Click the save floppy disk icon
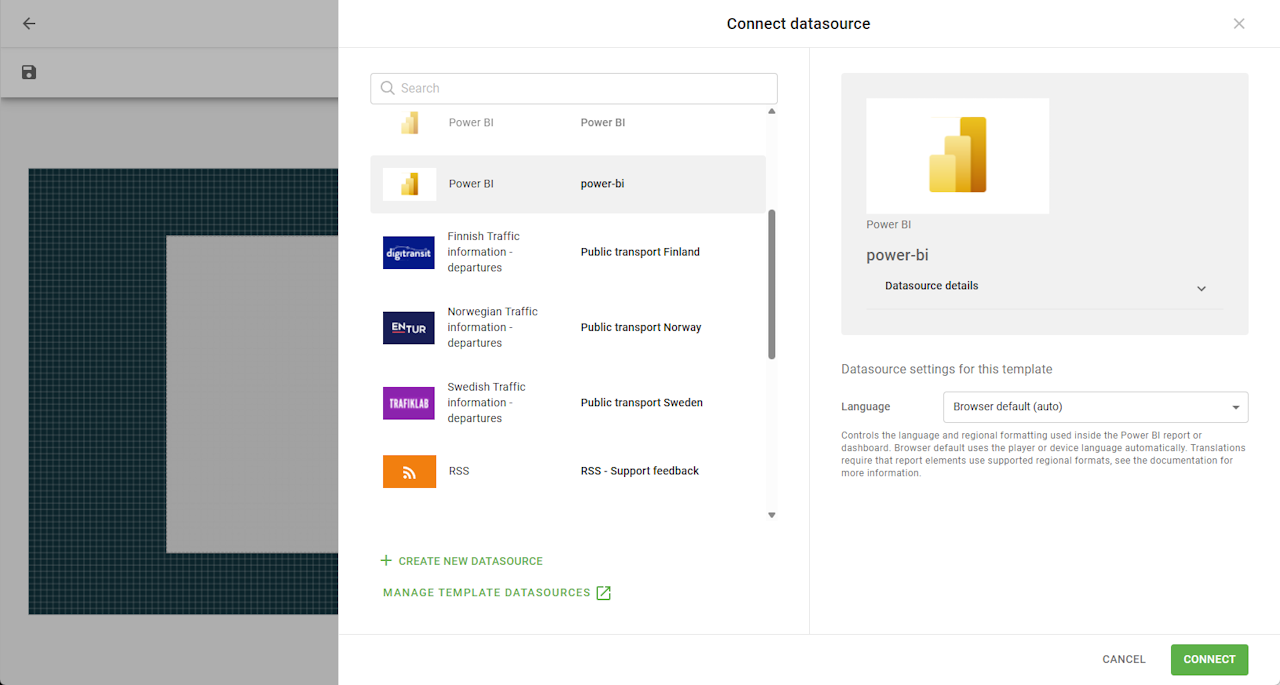The image size is (1280, 685). click(29, 72)
